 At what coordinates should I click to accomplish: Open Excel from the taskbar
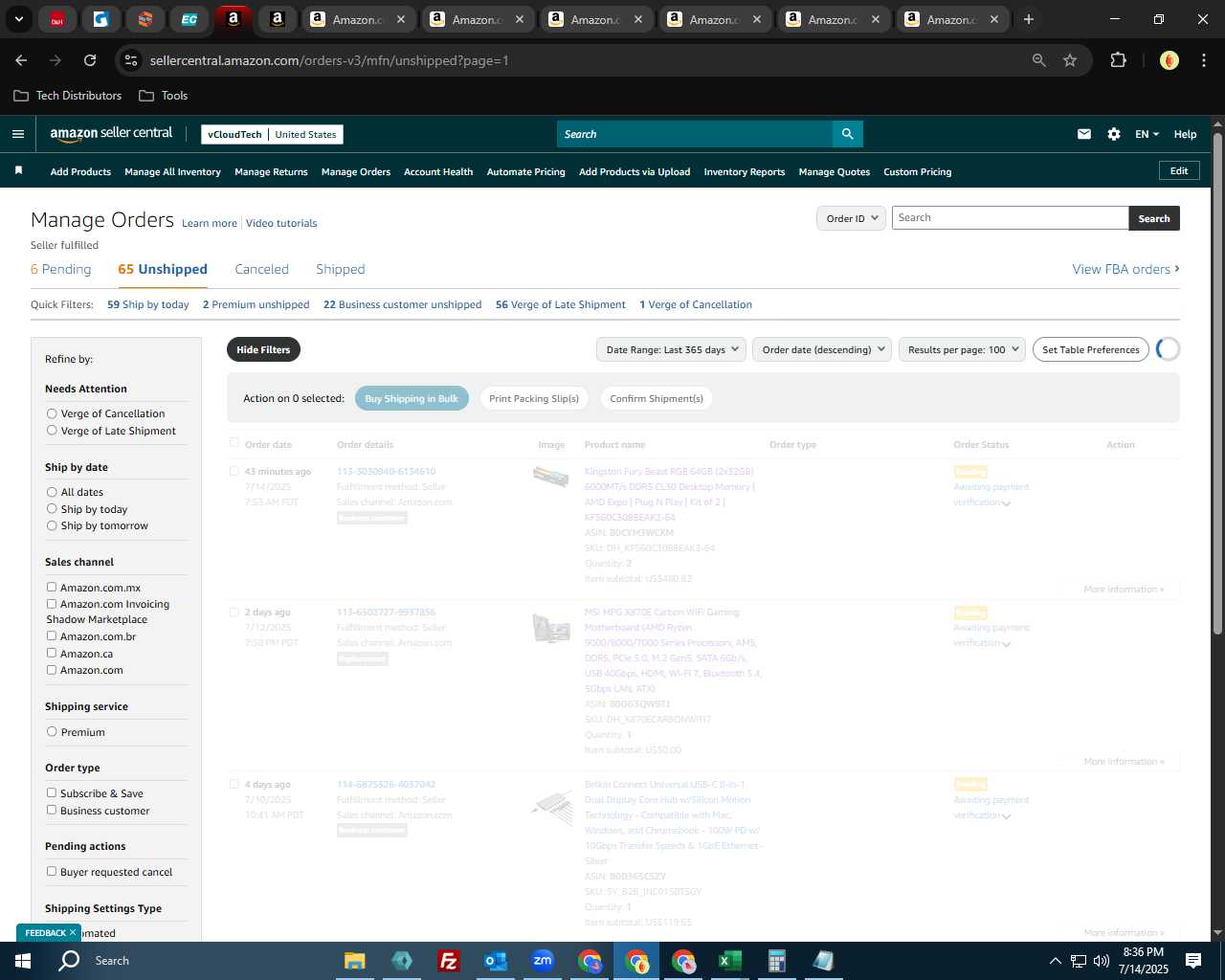click(729, 961)
